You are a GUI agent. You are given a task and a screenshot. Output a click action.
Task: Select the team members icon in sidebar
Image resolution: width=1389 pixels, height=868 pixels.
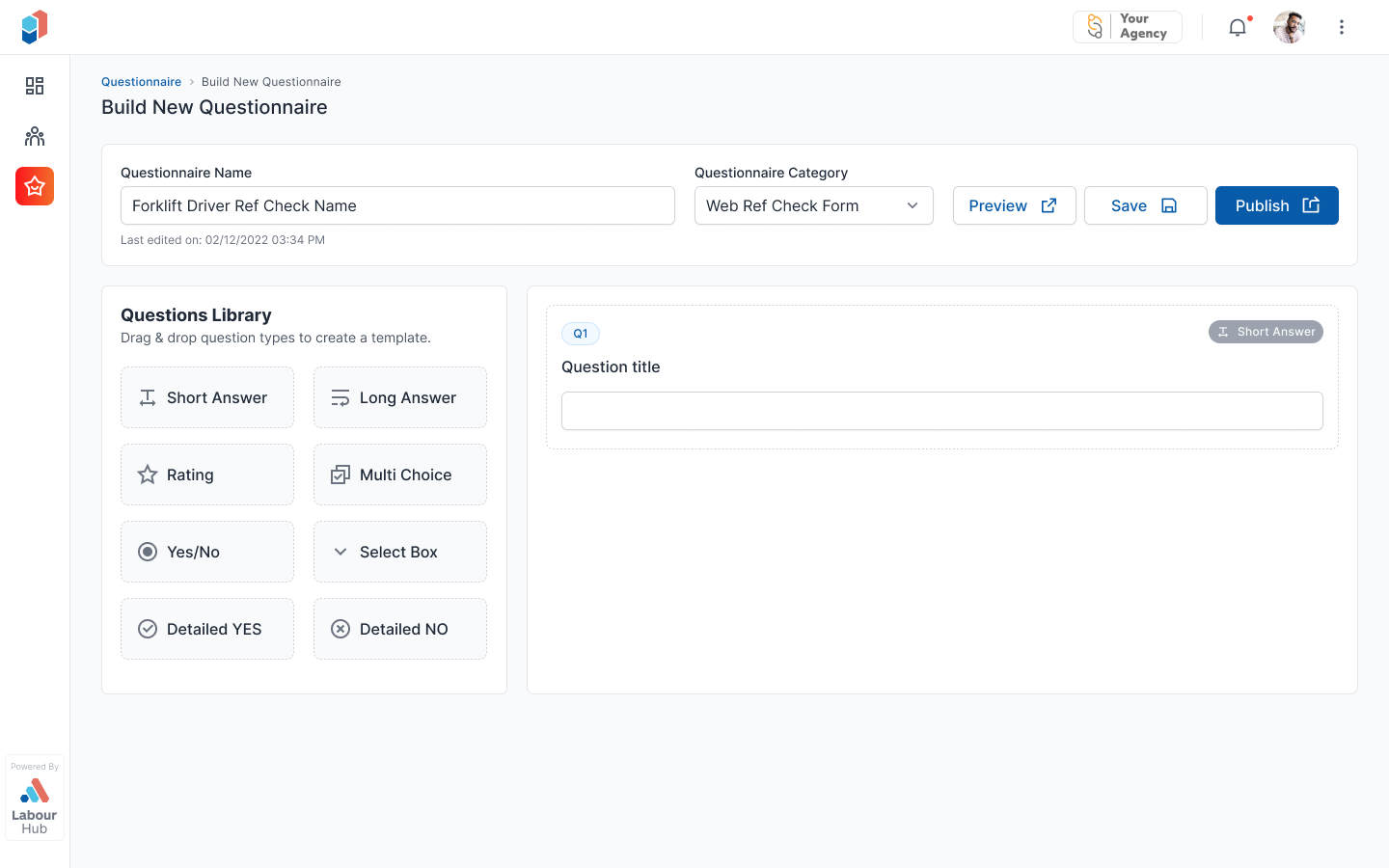click(35, 136)
